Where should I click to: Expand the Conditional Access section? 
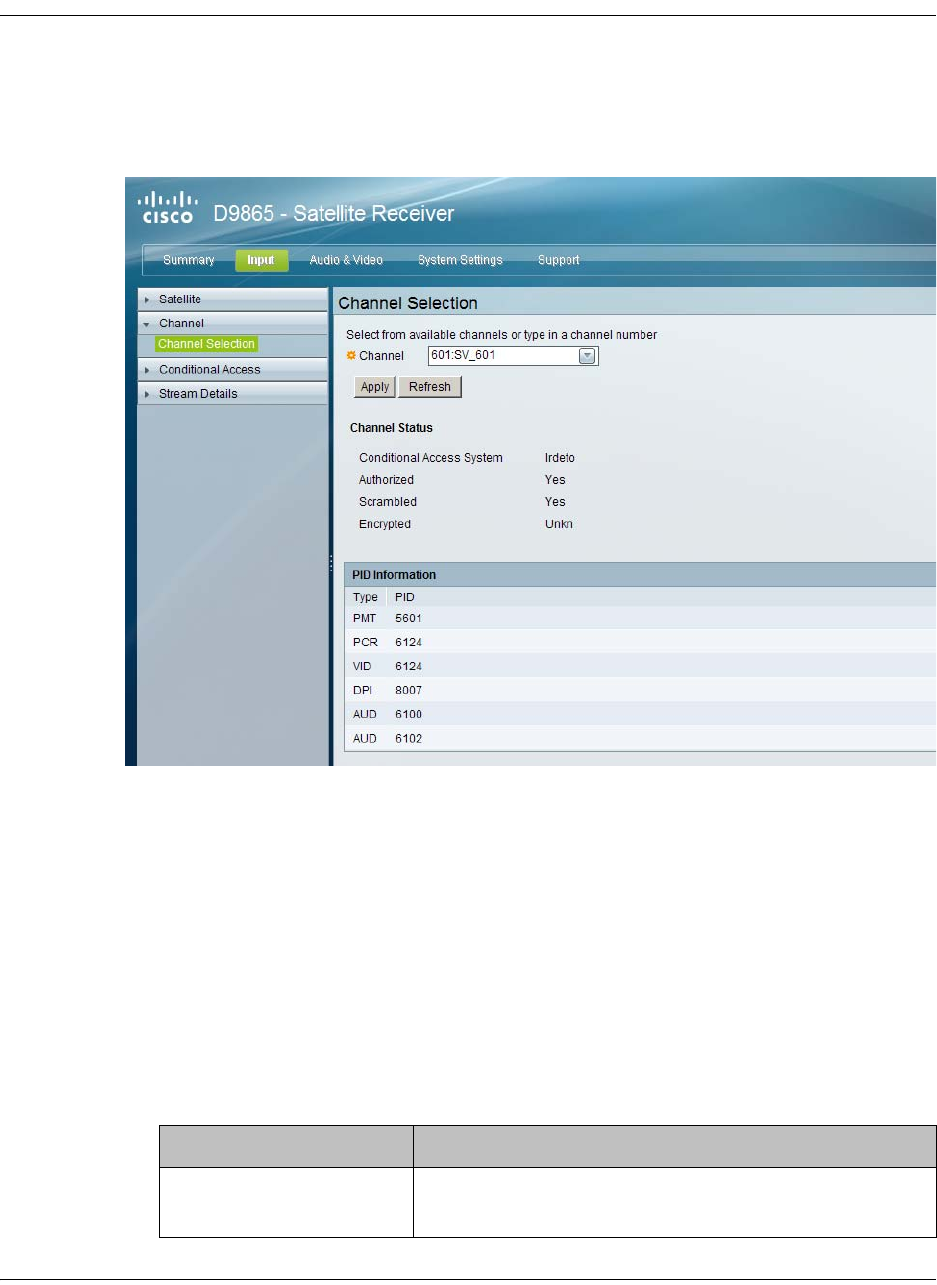click(x=232, y=369)
